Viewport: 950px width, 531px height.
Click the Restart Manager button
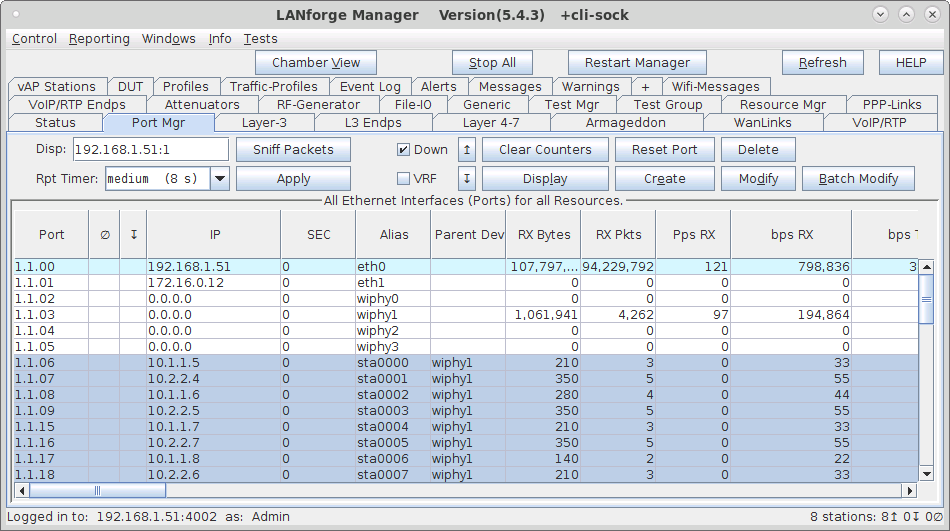click(637, 62)
